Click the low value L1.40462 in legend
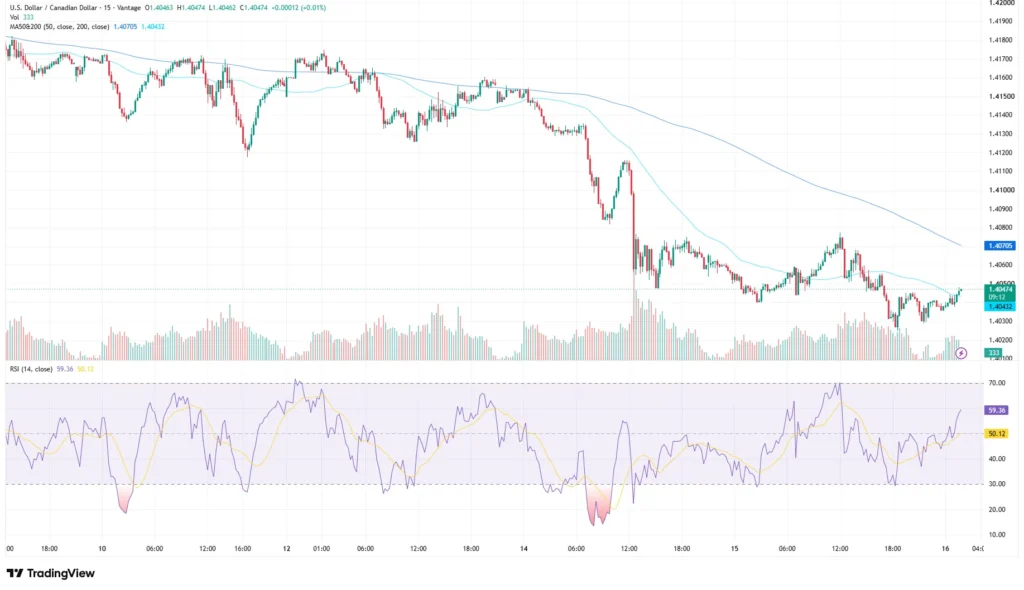 coord(223,8)
